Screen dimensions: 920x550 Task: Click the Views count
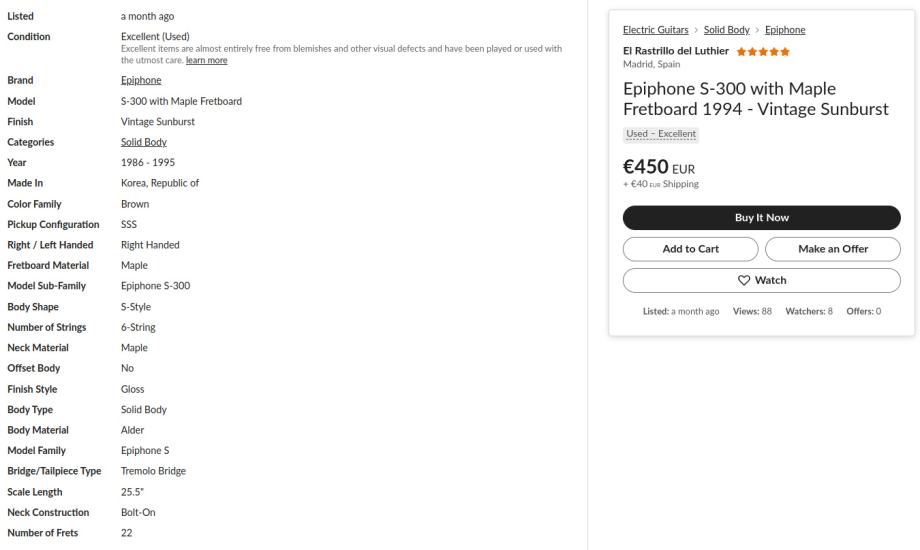tap(752, 311)
